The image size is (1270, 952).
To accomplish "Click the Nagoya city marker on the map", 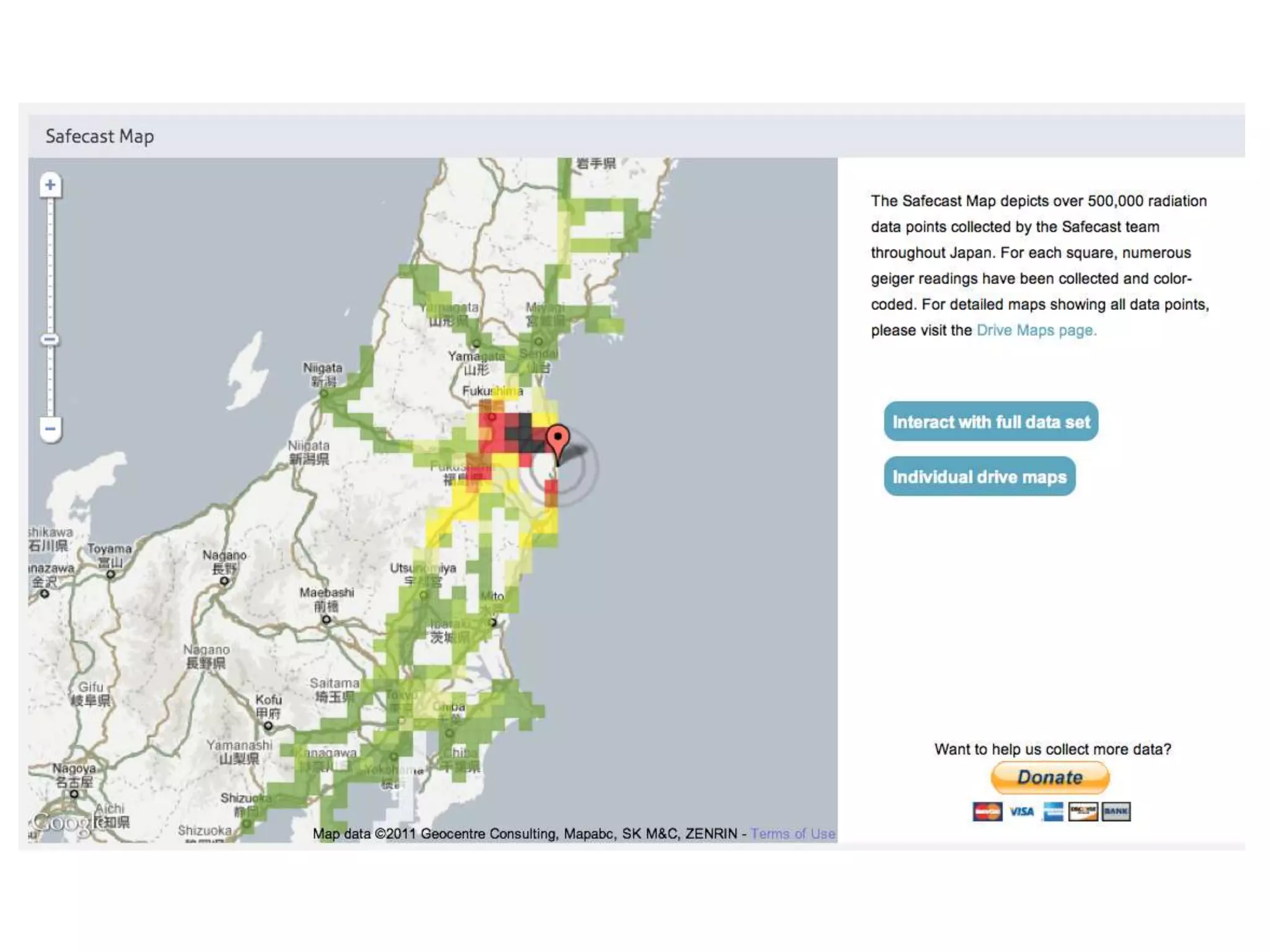I will pyautogui.click(x=74, y=794).
